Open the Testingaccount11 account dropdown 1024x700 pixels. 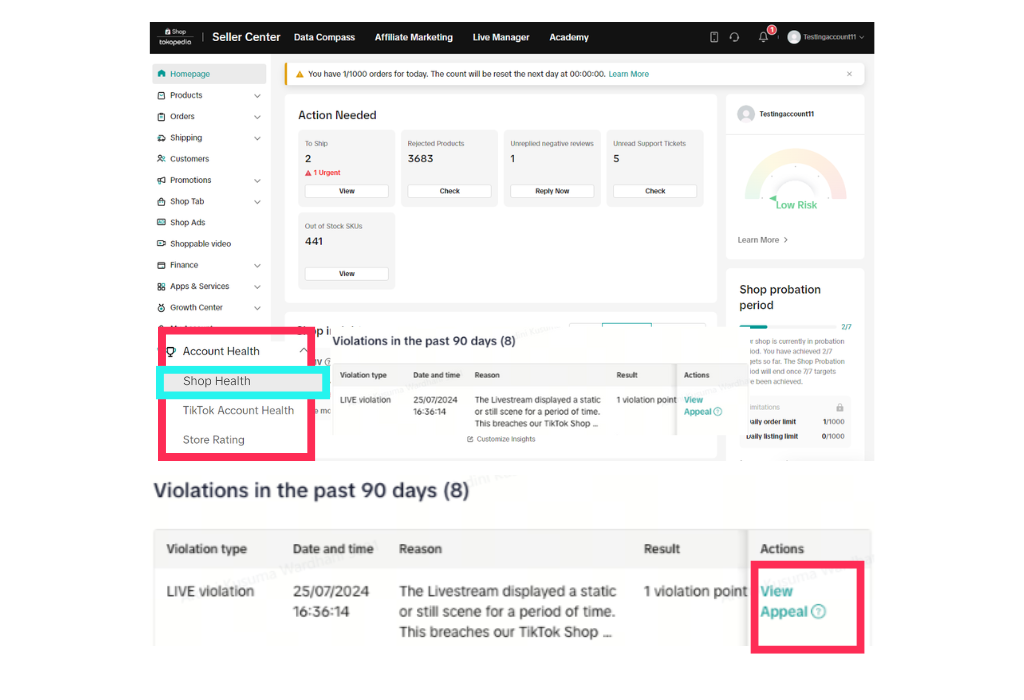tap(825, 37)
